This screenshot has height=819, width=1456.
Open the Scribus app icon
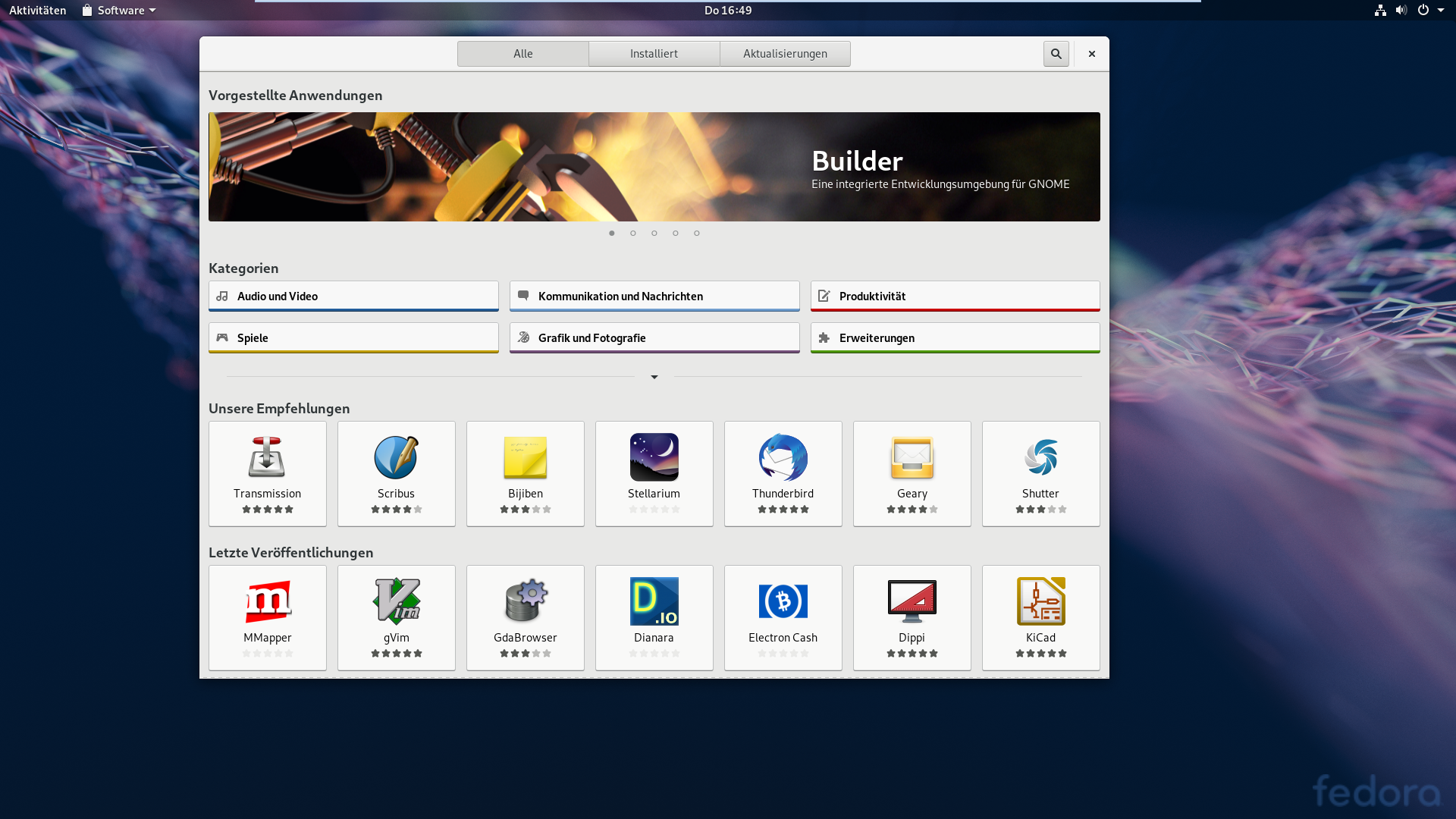(x=396, y=457)
